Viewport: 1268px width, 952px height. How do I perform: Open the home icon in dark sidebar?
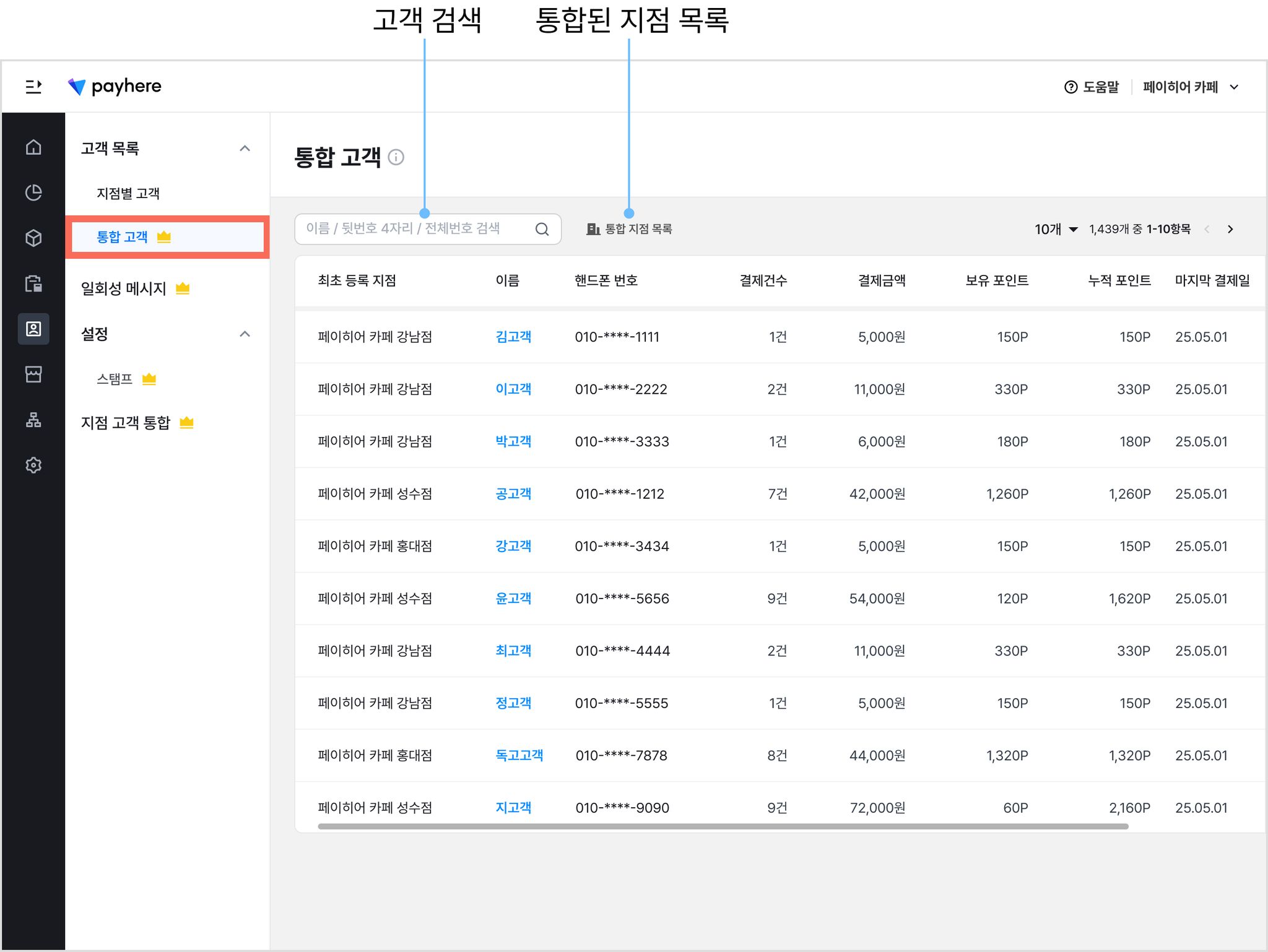pos(33,147)
